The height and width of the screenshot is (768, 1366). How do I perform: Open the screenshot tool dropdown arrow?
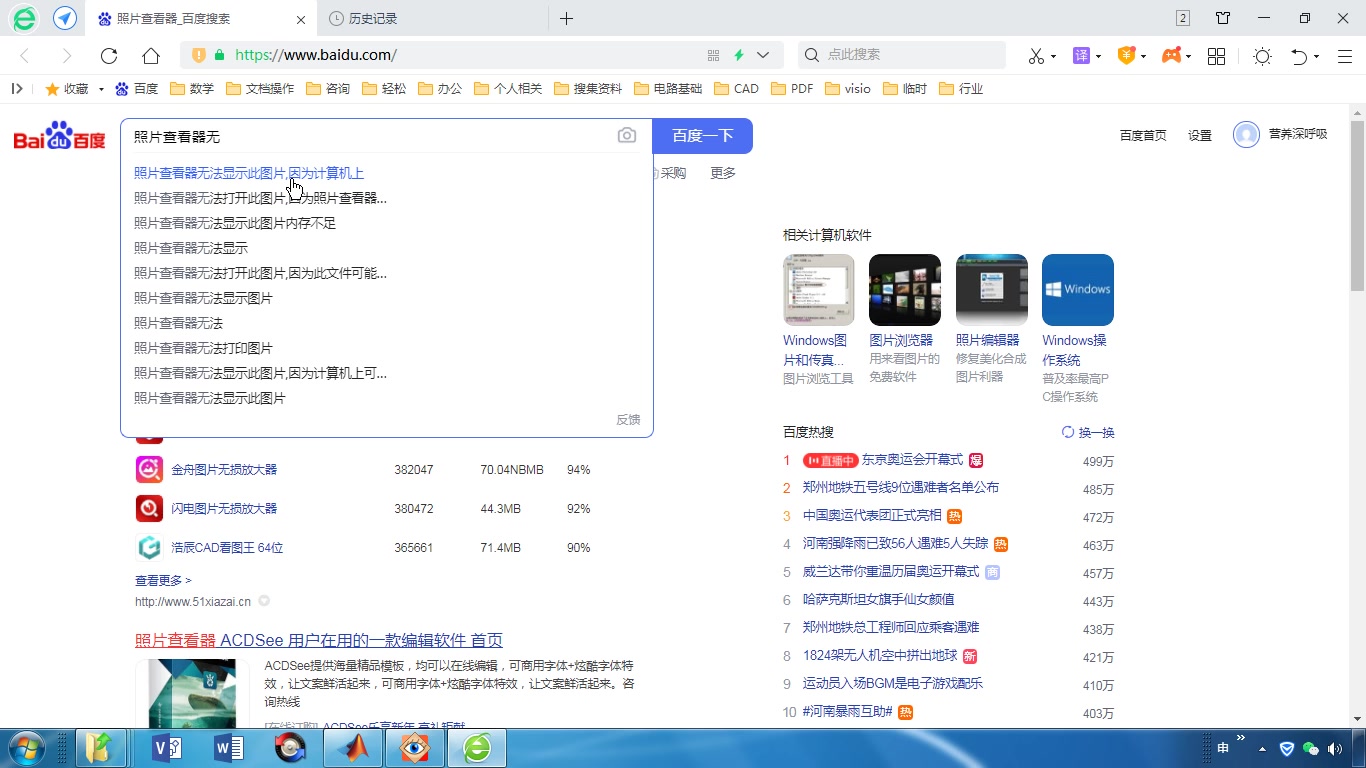(x=1053, y=56)
